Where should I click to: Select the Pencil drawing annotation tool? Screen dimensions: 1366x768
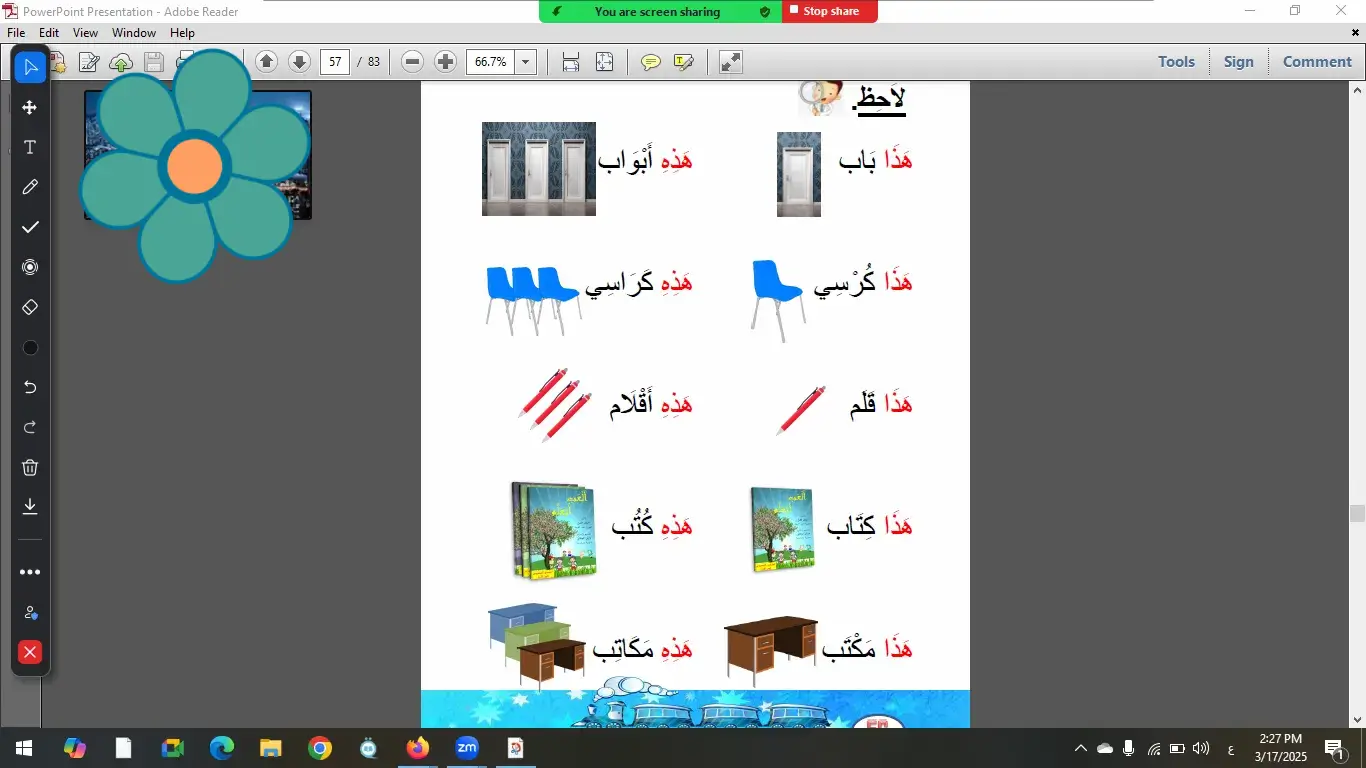pyautogui.click(x=29, y=187)
